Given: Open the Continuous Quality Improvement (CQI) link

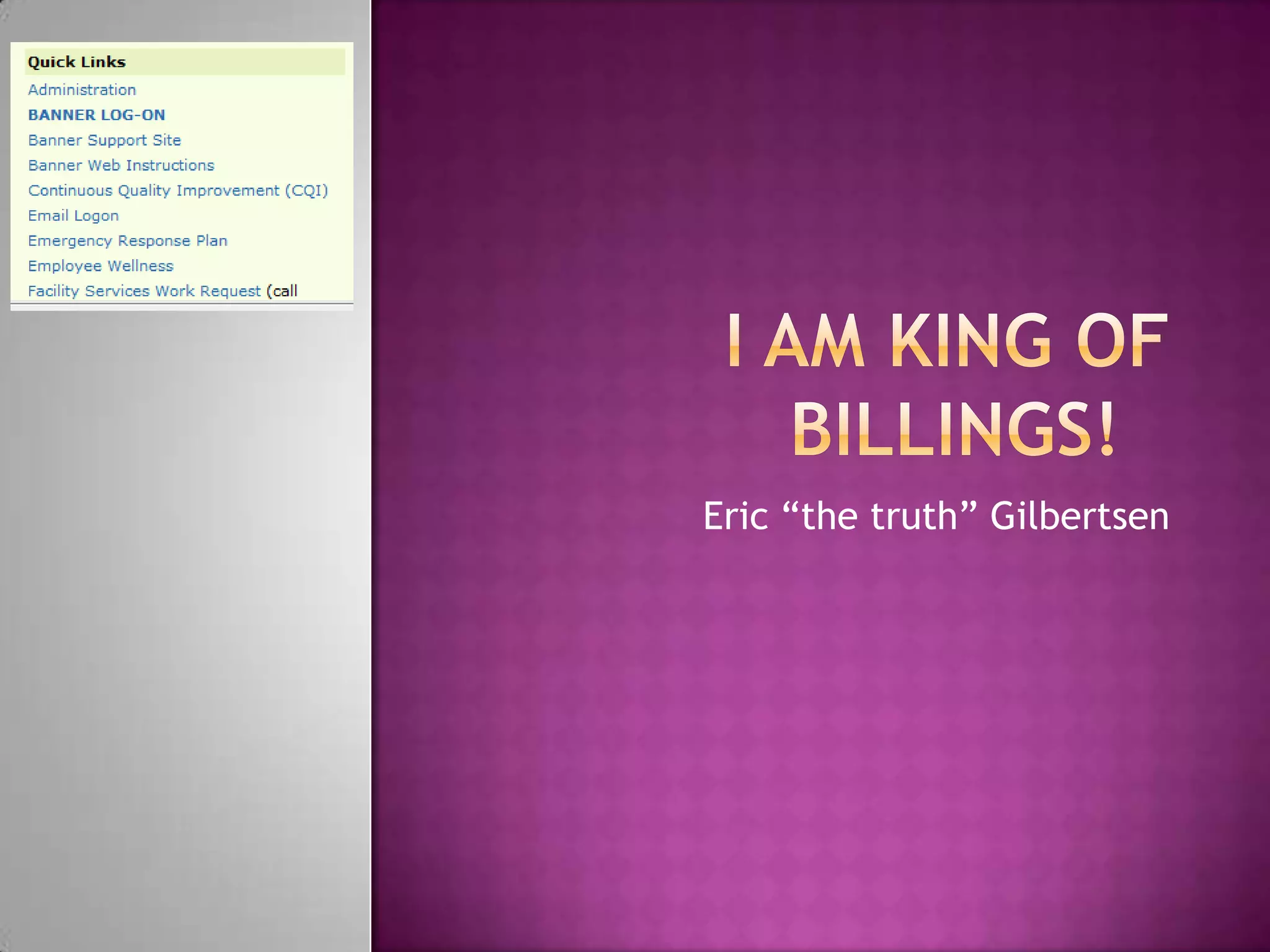Looking at the screenshot, I should click(178, 190).
